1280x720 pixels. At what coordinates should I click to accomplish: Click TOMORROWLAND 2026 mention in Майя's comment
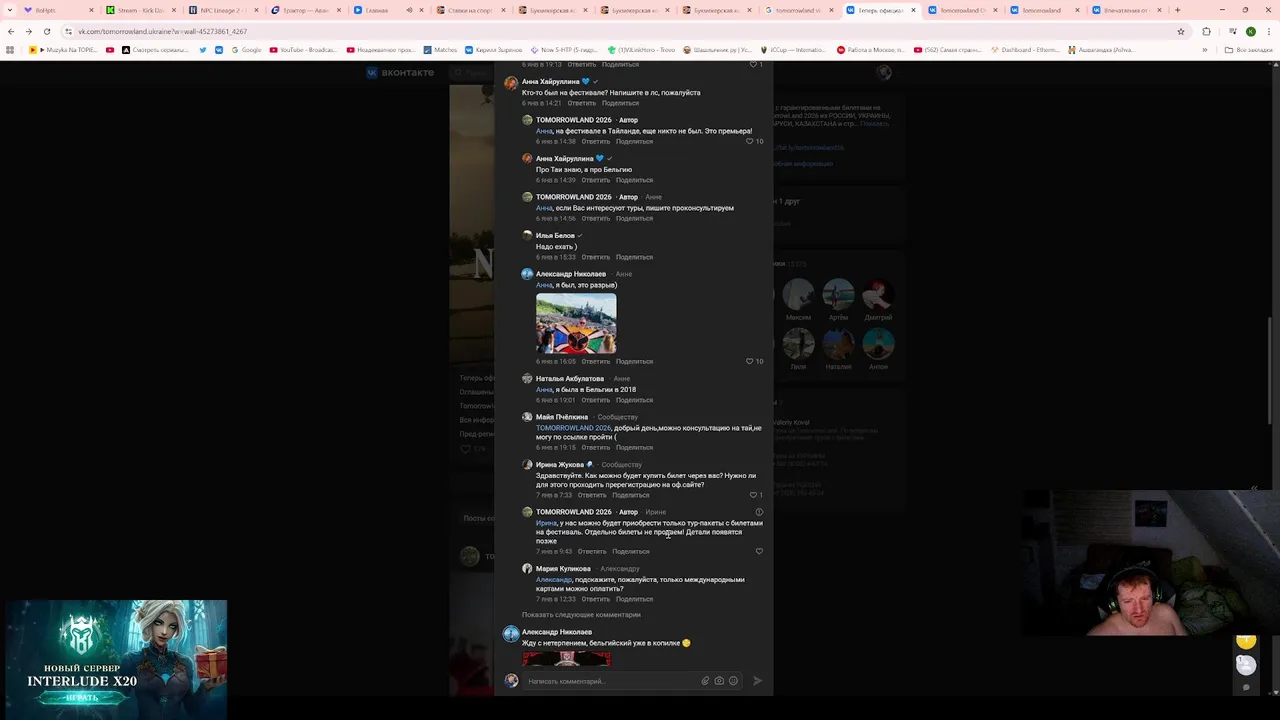tap(573, 428)
